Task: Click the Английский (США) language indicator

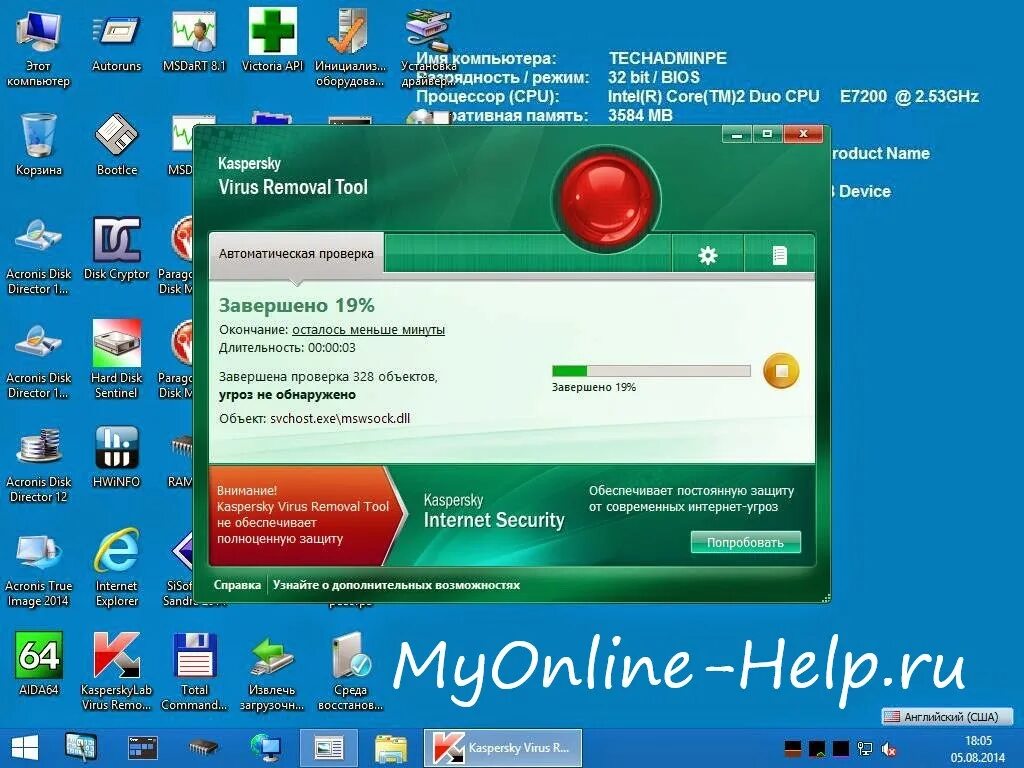Action: tap(947, 717)
